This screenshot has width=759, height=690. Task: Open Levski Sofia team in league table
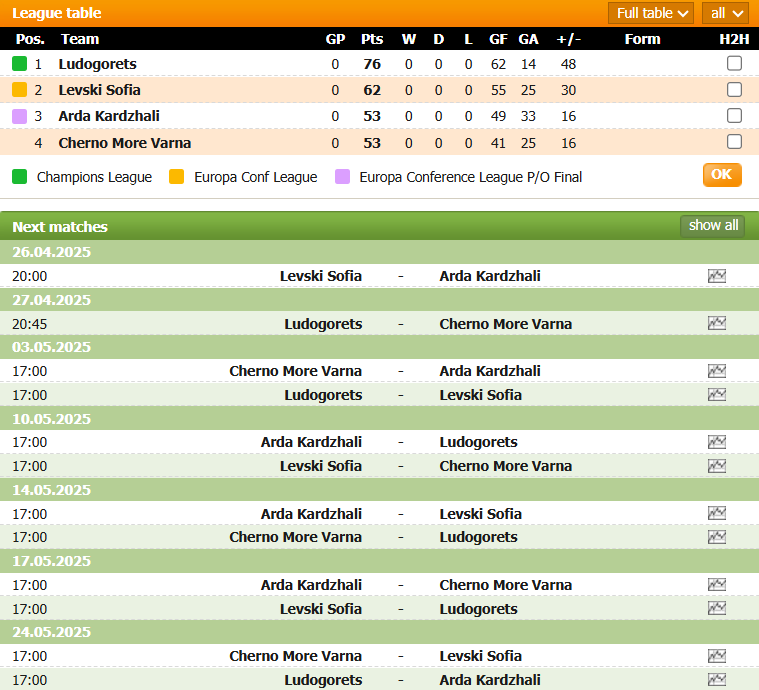pos(99,90)
